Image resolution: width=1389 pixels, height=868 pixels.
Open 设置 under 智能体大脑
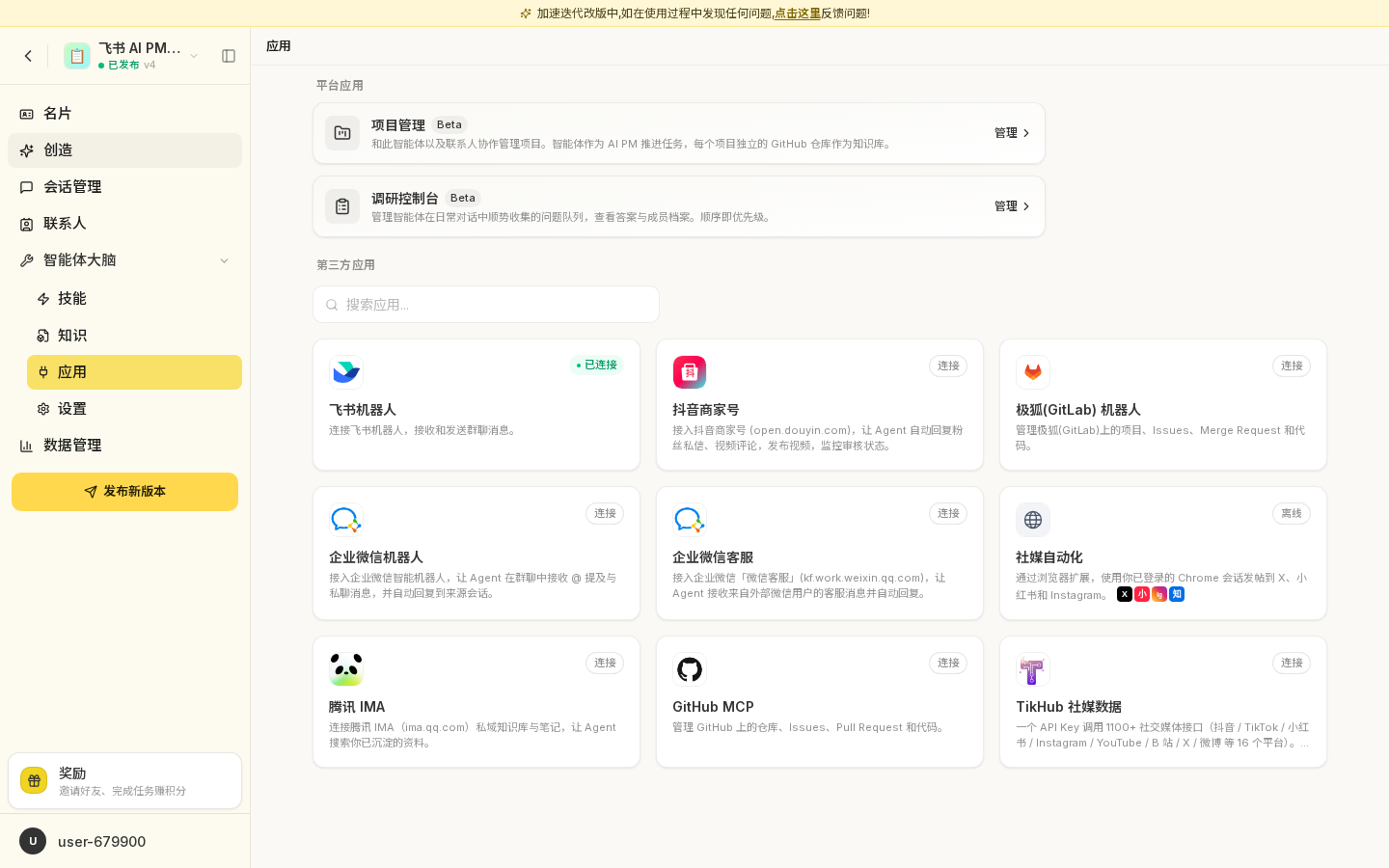point(134,409)
